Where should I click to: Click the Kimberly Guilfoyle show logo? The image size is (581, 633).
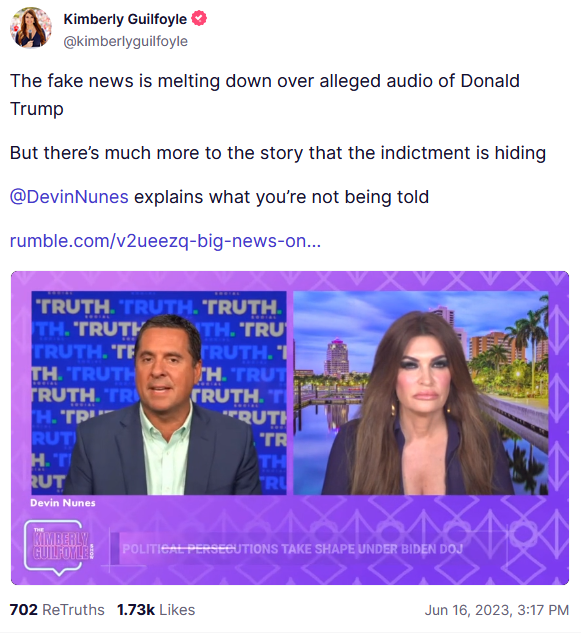[x=59, y=547]
